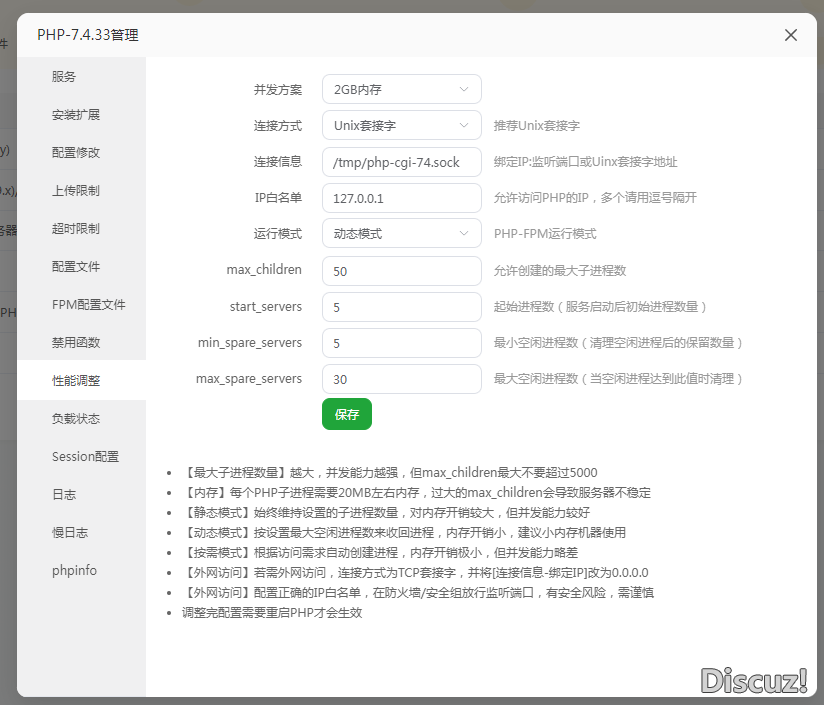The image size is (824, 705).
Task: Select the 服务 sidebar tab
Action: (x=64, y=77)
